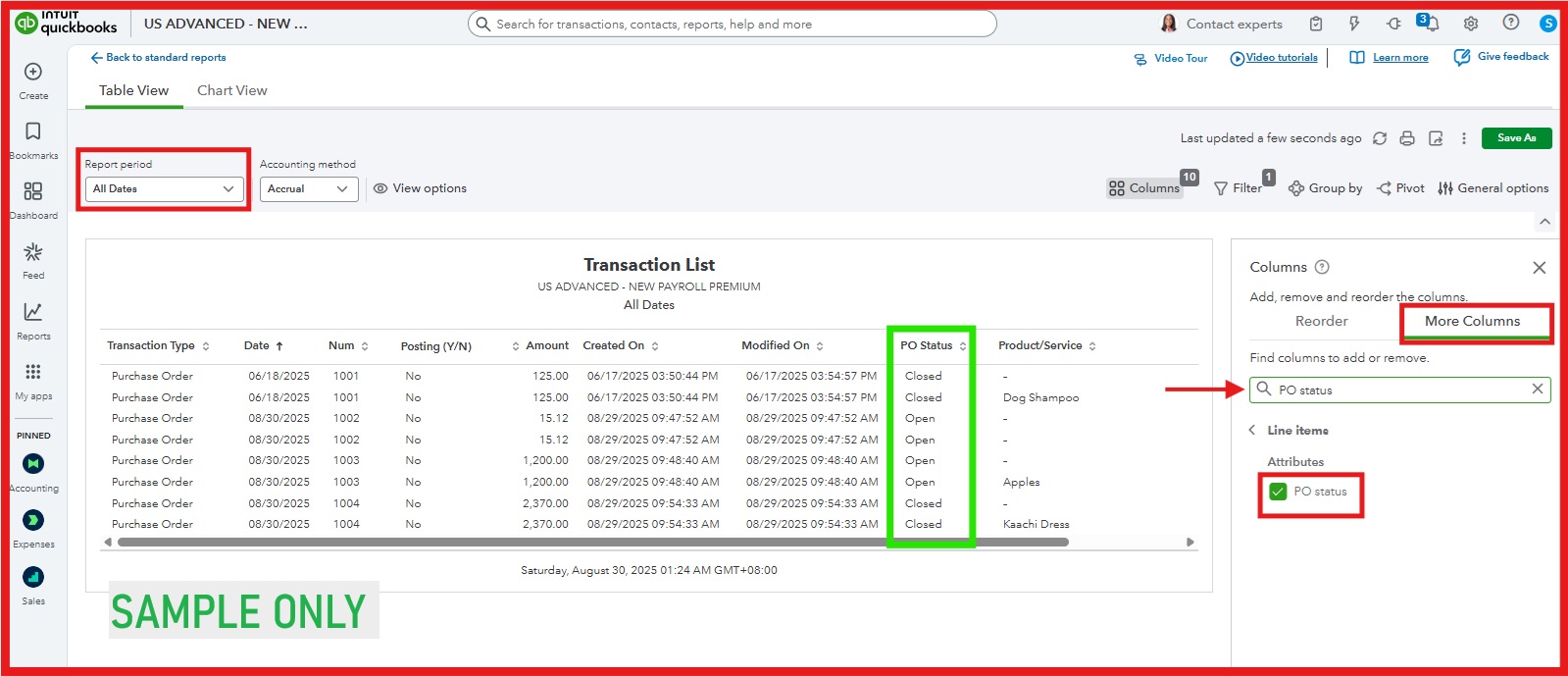Open pinned Expenses app
The image size is (1568, 676).
[33, 528]
